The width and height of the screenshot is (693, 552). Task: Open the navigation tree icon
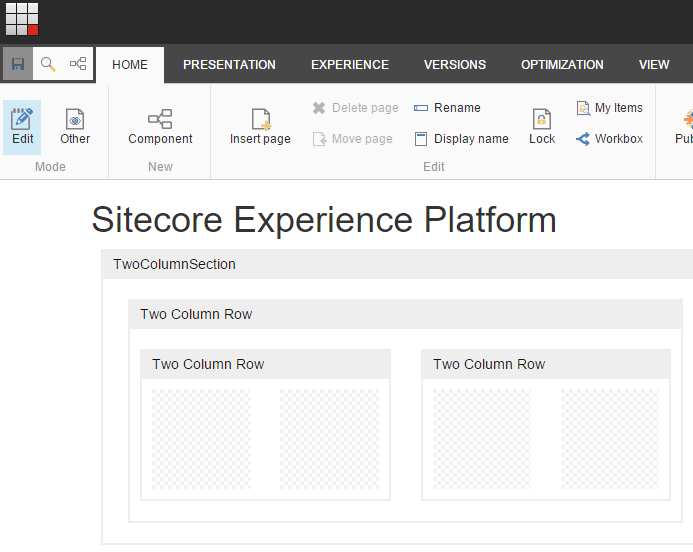78,64
